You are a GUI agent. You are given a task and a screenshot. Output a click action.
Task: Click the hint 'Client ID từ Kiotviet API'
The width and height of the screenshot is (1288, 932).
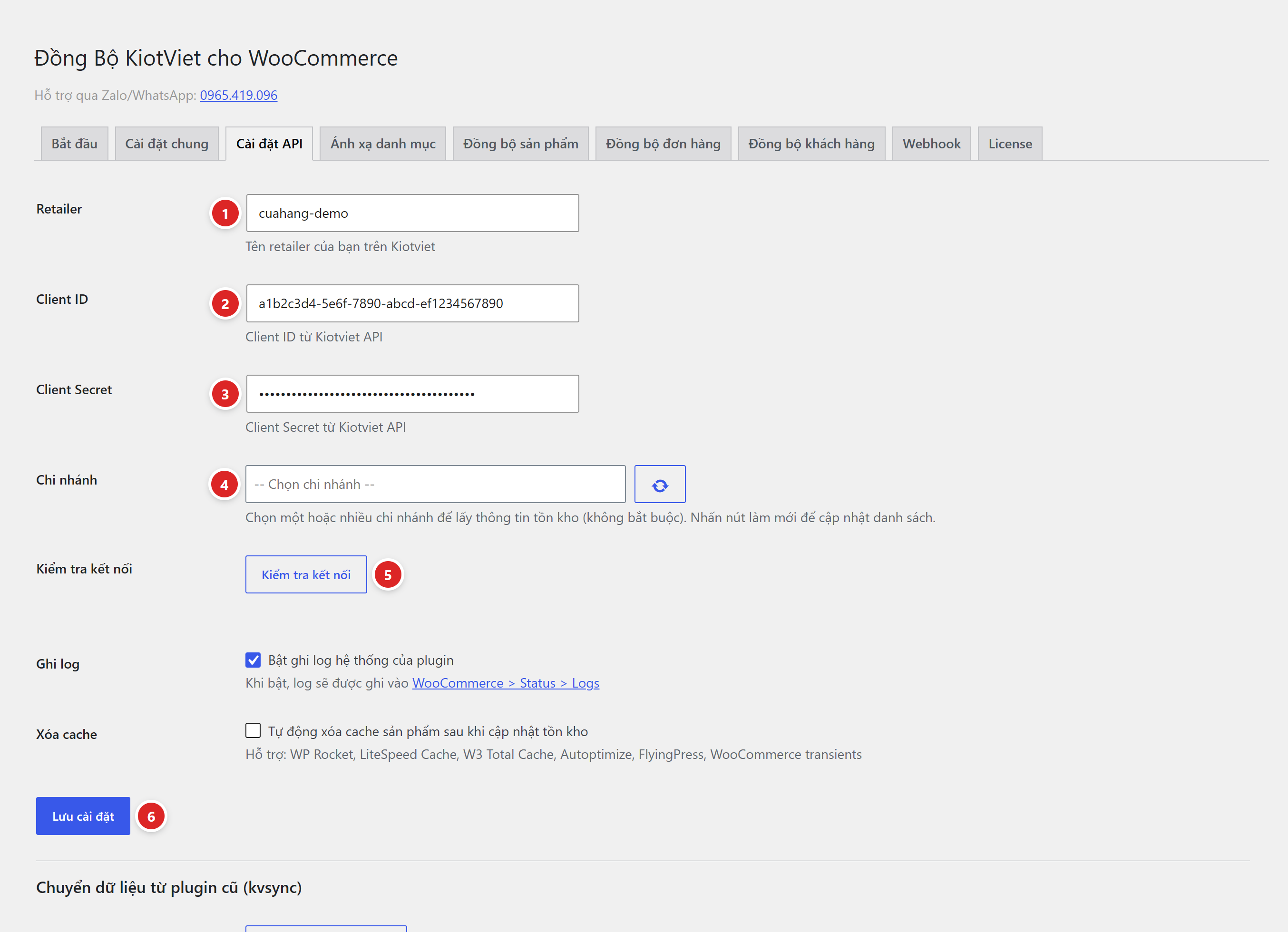(x=314, y=337)
